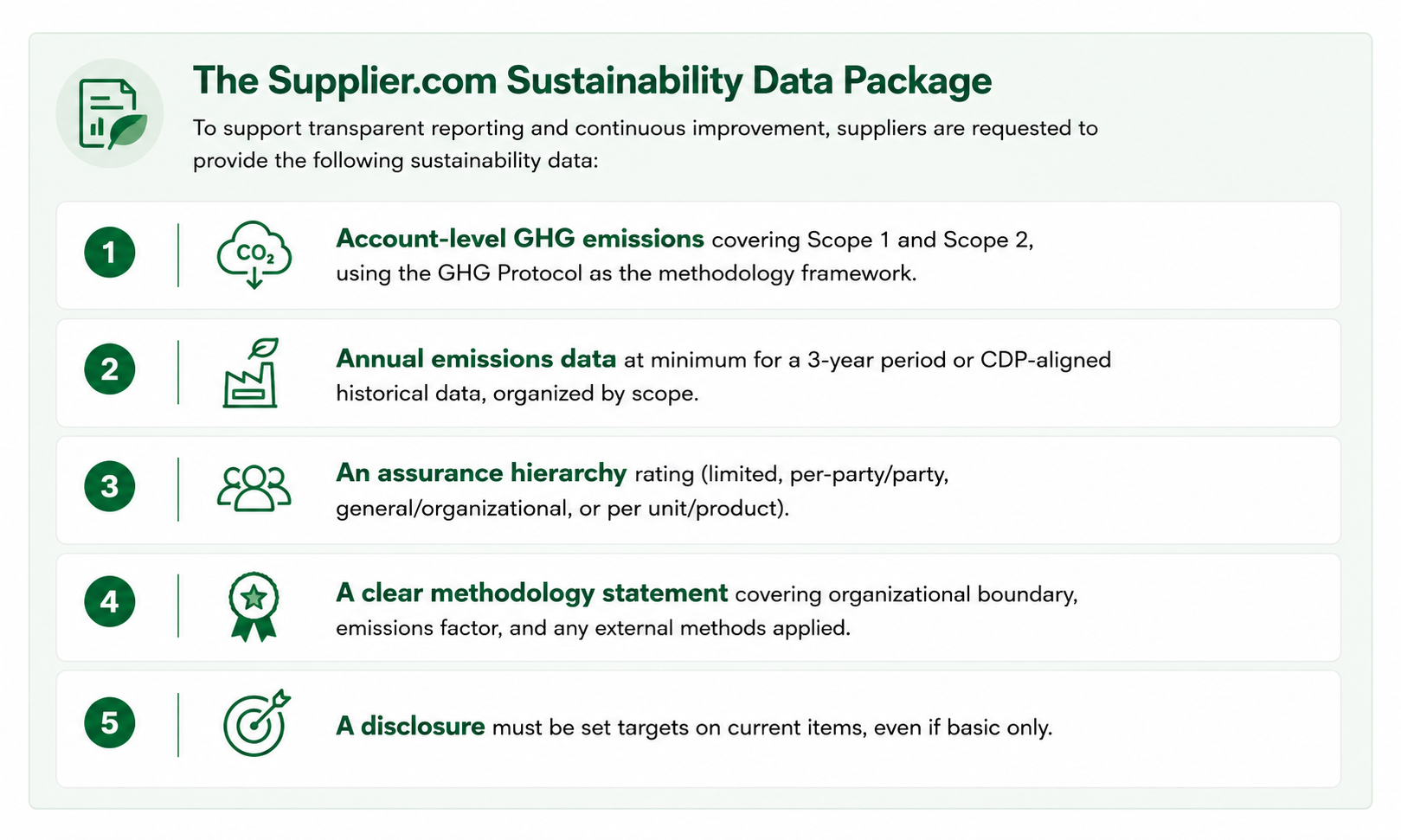Click 'An assurance hierarchy' heading

coord(481,473)
